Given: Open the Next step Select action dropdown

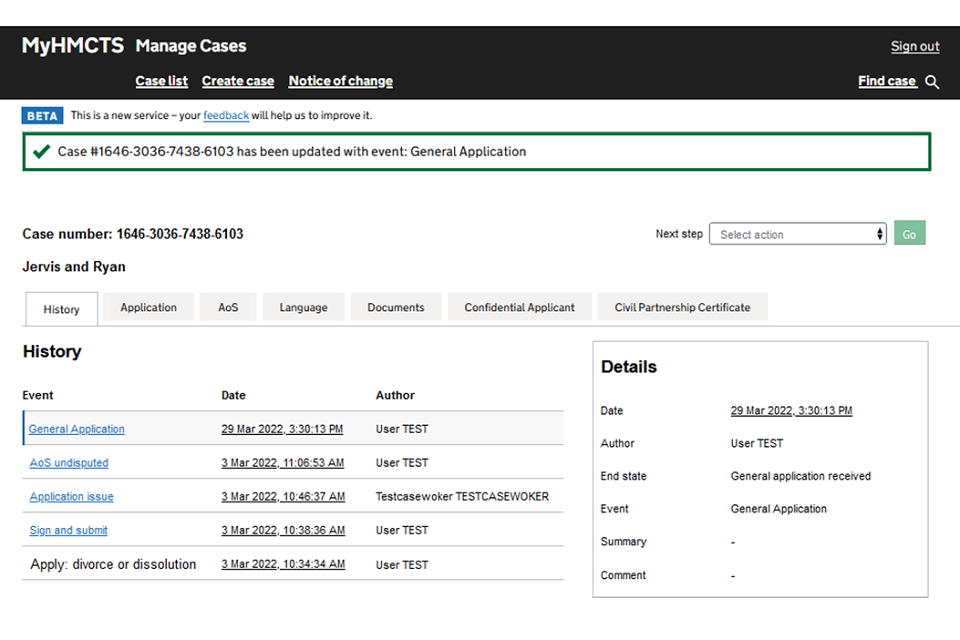Looking at the screenshot, I should (797, 234).
